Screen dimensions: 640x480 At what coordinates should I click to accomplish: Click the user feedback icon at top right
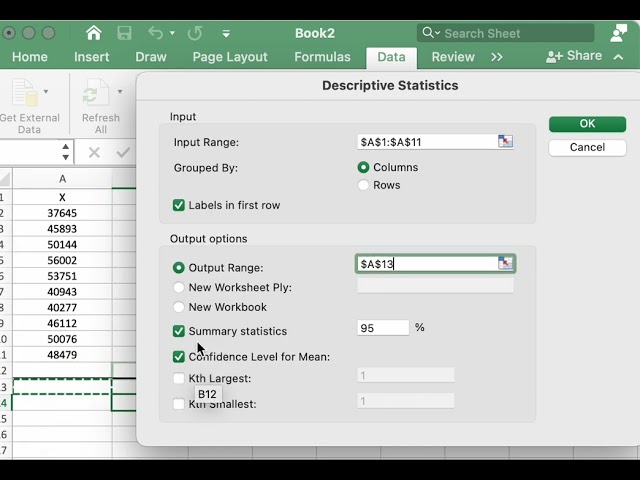point(618,33)
